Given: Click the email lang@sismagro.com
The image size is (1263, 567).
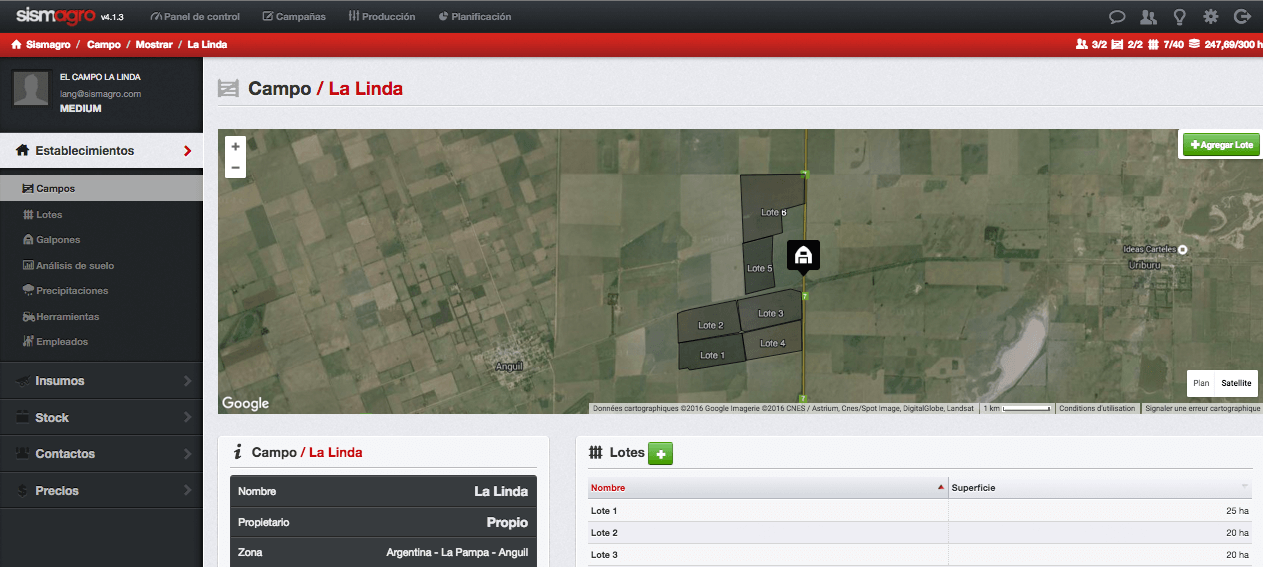Looking at the screenshot, I should pyautogui.click(x=100, y=93).
